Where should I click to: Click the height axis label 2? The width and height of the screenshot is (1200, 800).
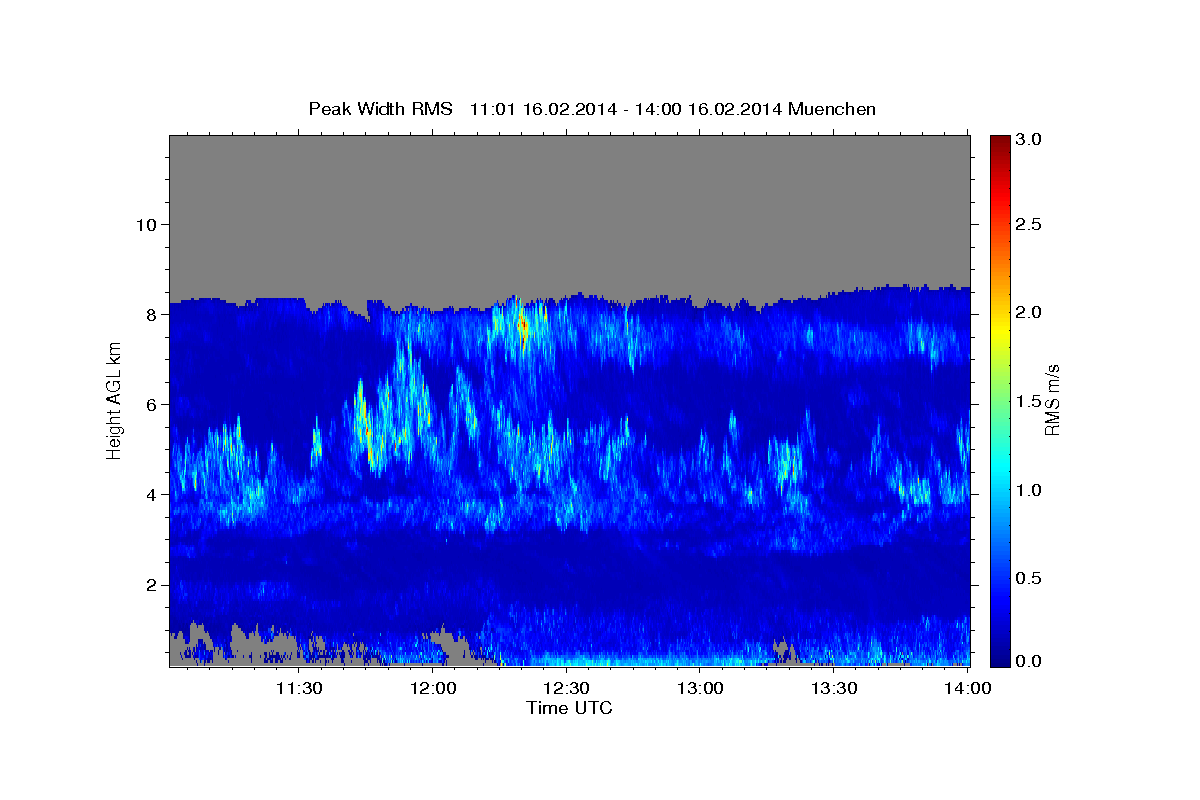(150, 585)
